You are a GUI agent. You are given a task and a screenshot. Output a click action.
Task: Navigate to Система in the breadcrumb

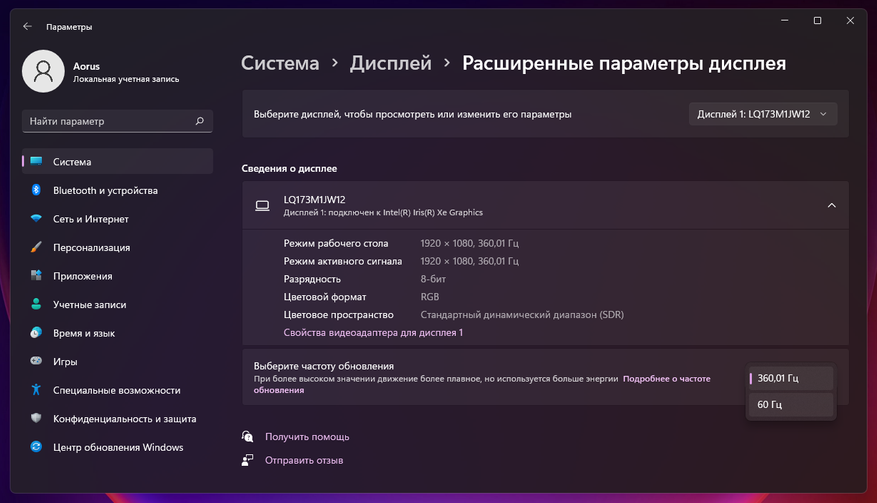tap(280, 63)
